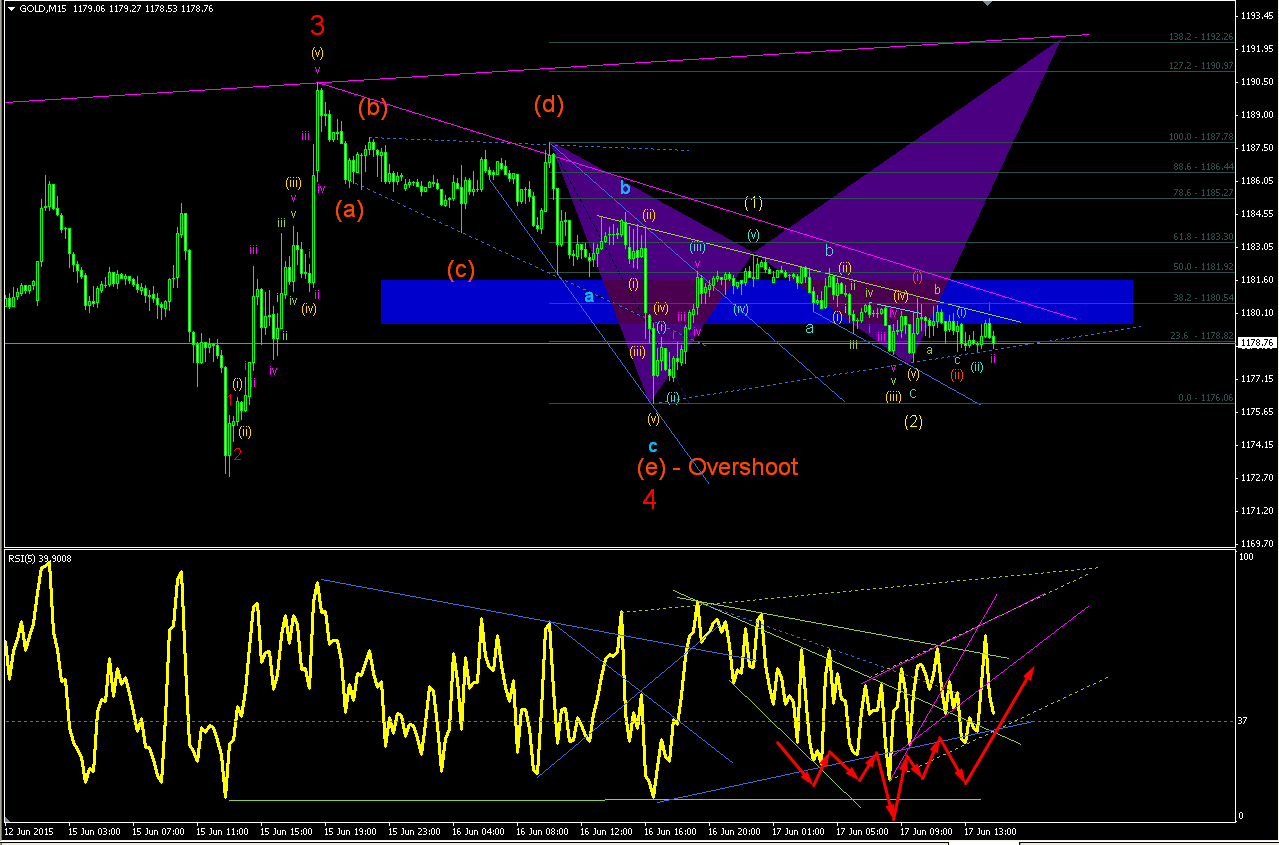
Task: Click Fibonacci label 38.2 - 1180.54
Action: (1203, 298)
